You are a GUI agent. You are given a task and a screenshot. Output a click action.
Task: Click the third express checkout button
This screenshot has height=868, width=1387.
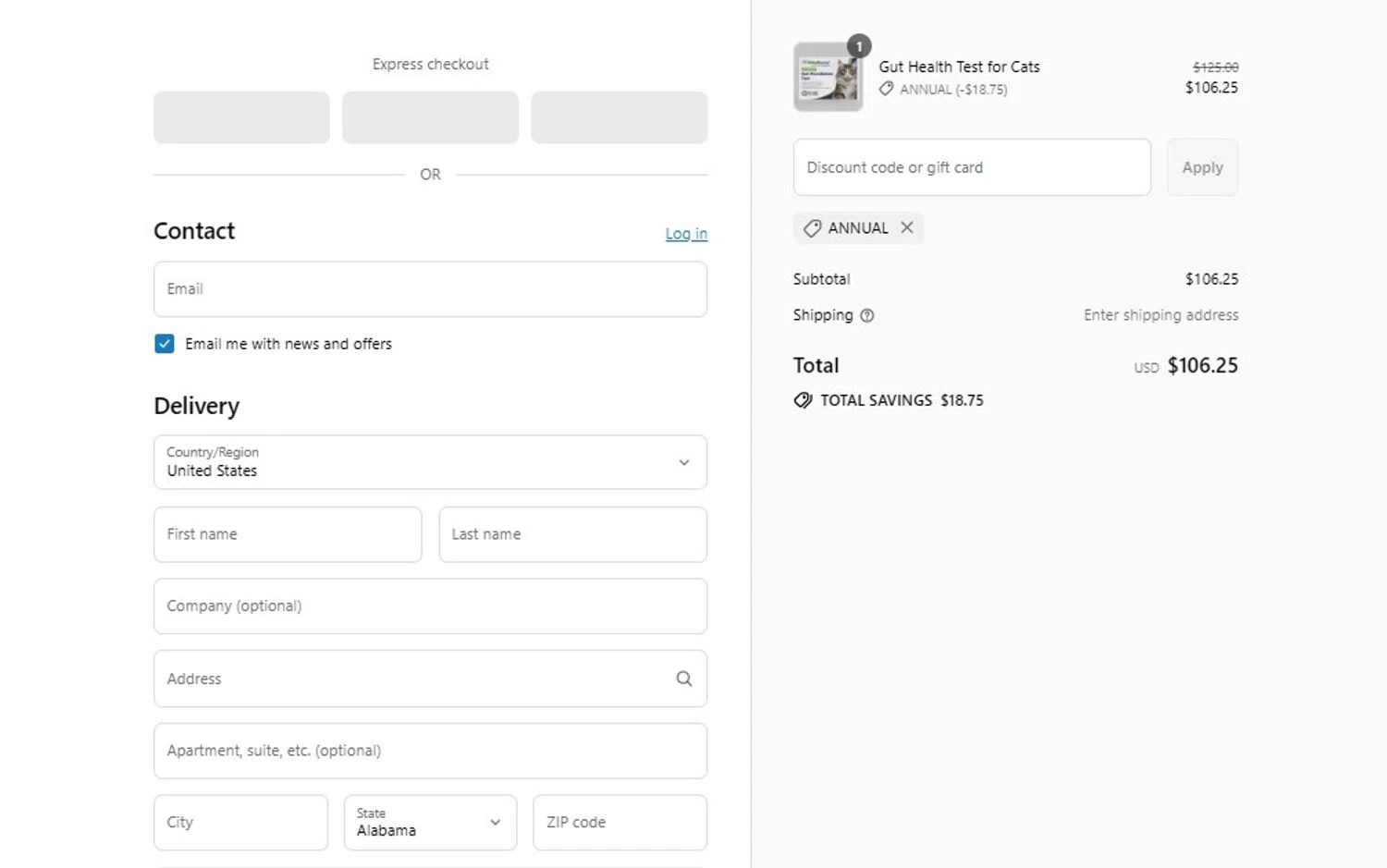619,117
